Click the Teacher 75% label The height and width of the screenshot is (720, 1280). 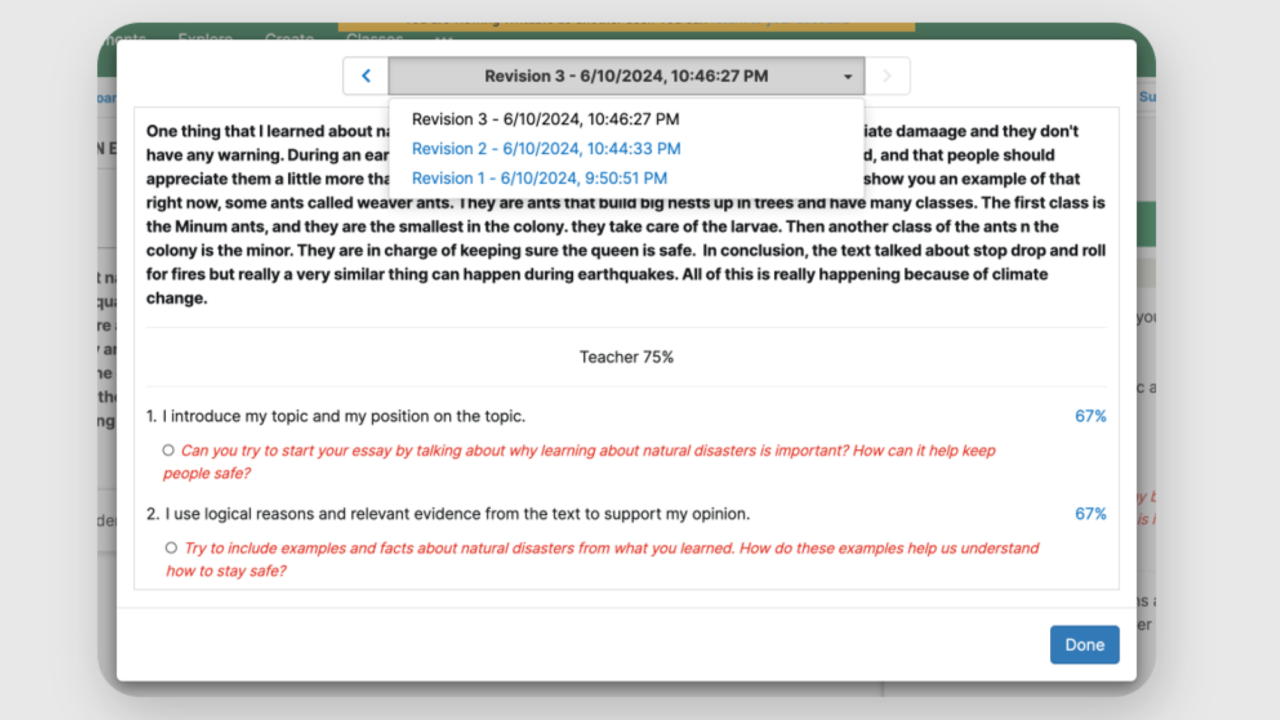pyautogui.click(x=626, y=357)
